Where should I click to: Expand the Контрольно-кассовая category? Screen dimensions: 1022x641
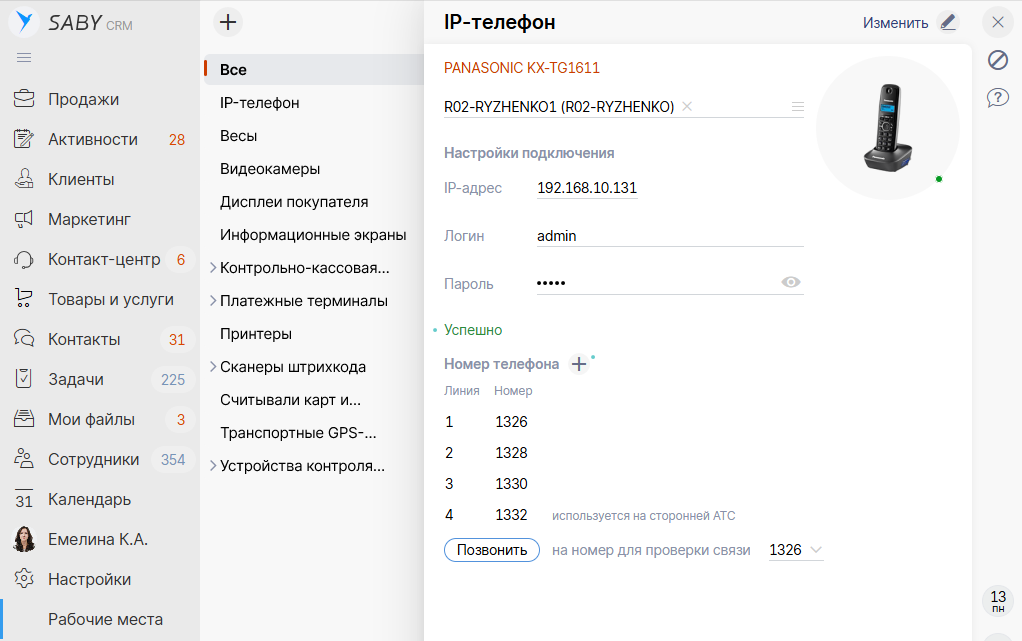212,268
